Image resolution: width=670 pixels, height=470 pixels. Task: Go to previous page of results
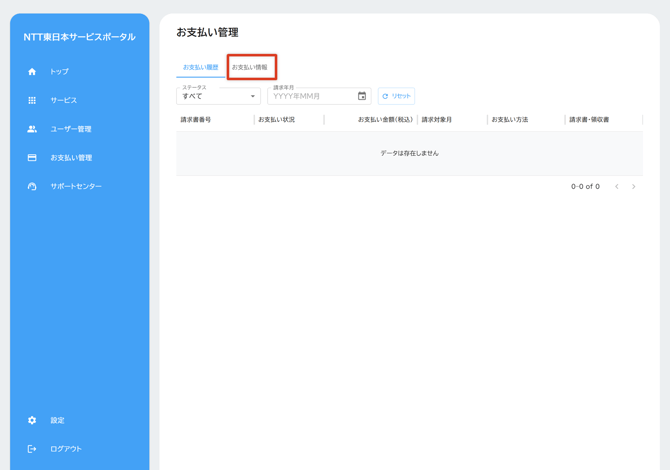tap(616, 187)
